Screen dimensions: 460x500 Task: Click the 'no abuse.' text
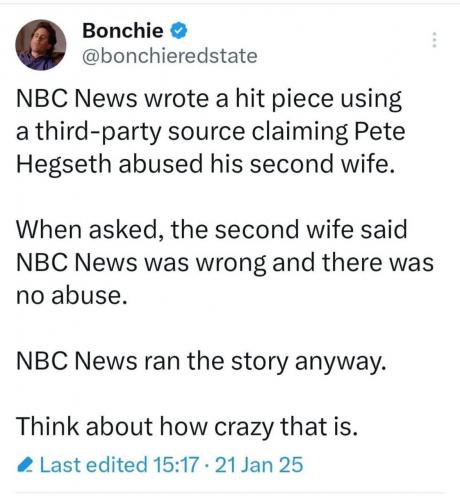(72, 295)
